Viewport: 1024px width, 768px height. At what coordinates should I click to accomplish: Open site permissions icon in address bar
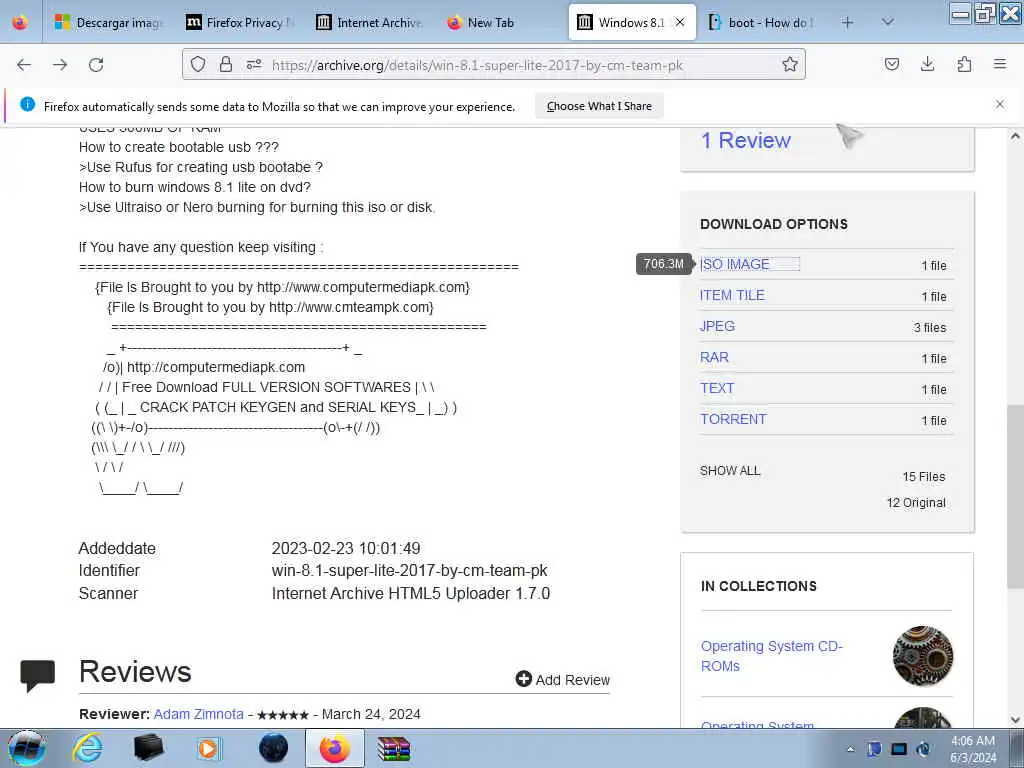(254, 64)
